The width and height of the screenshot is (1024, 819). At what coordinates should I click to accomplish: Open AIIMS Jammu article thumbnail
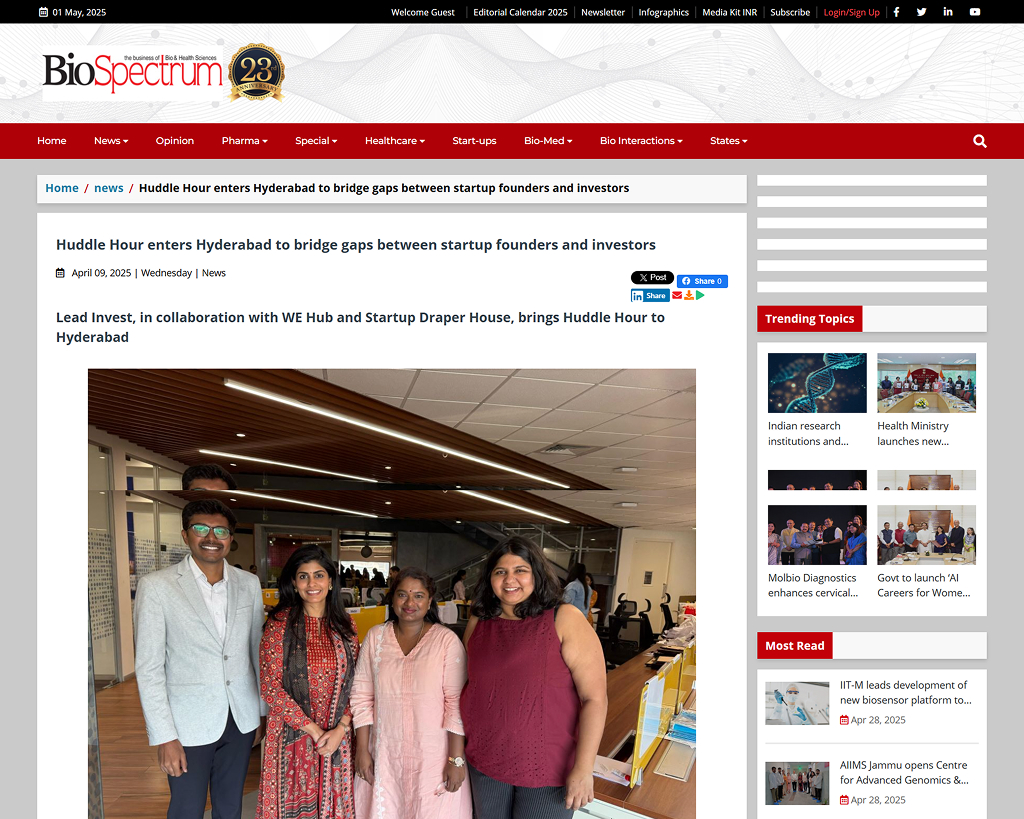[797, 783]
